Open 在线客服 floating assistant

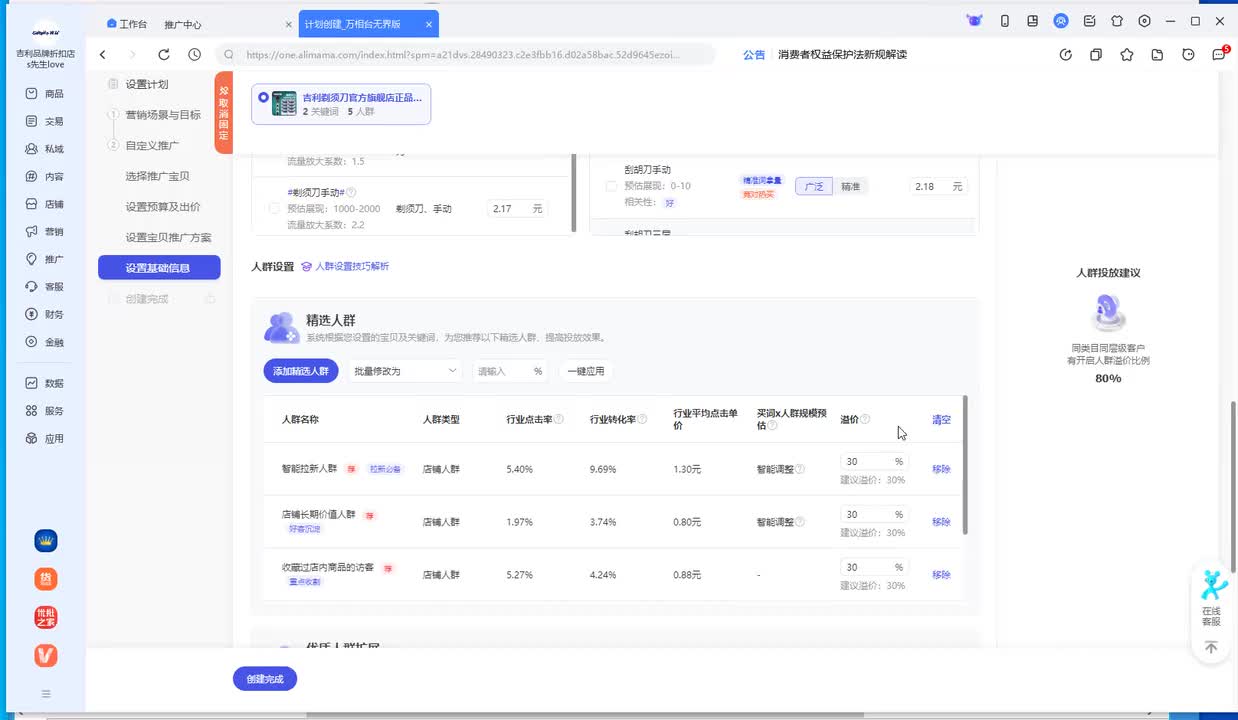coord(1212,597)
